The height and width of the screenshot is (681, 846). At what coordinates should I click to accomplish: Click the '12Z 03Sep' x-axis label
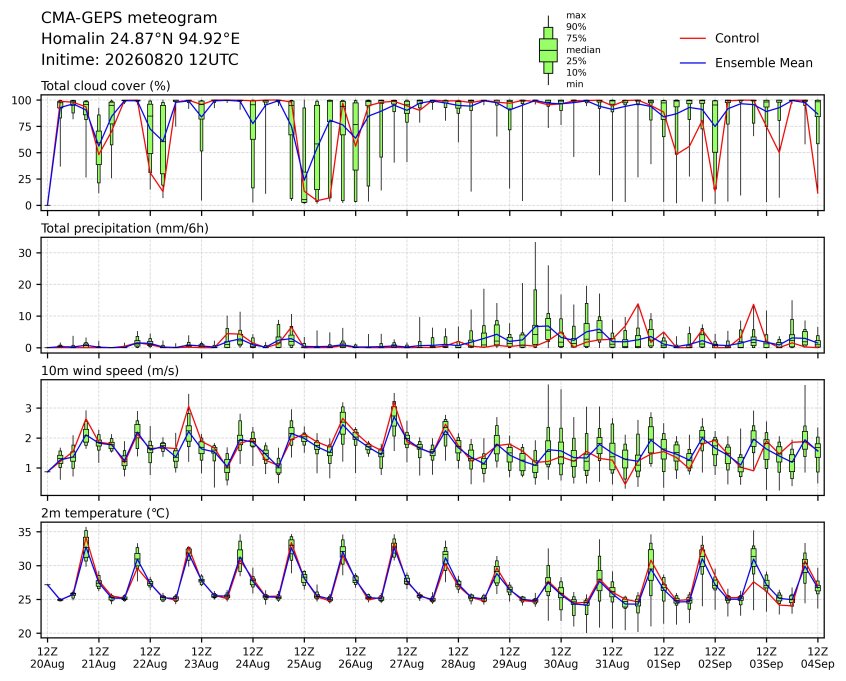766,658
